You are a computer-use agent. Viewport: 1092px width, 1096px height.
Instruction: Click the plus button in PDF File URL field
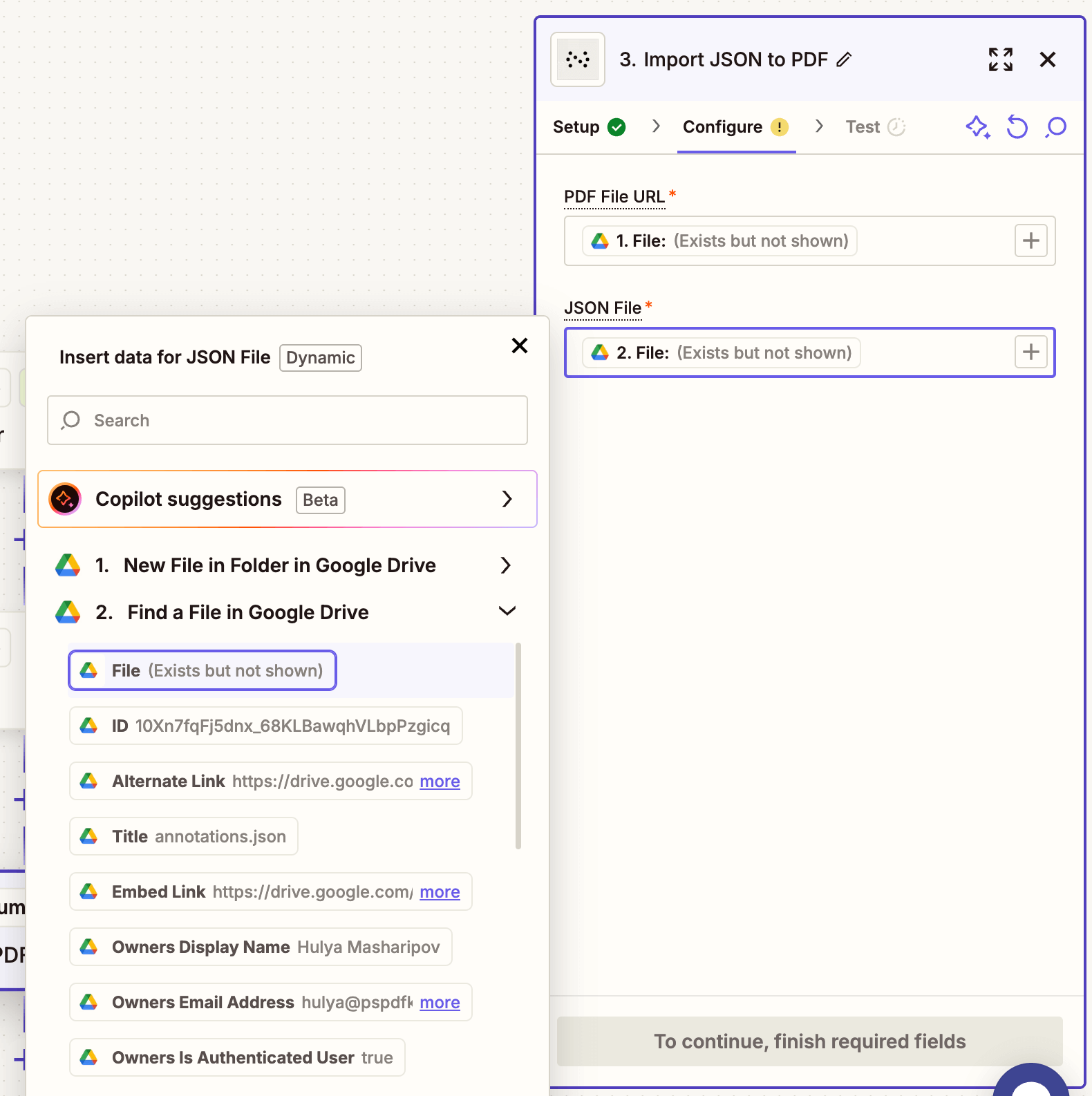1030,241
